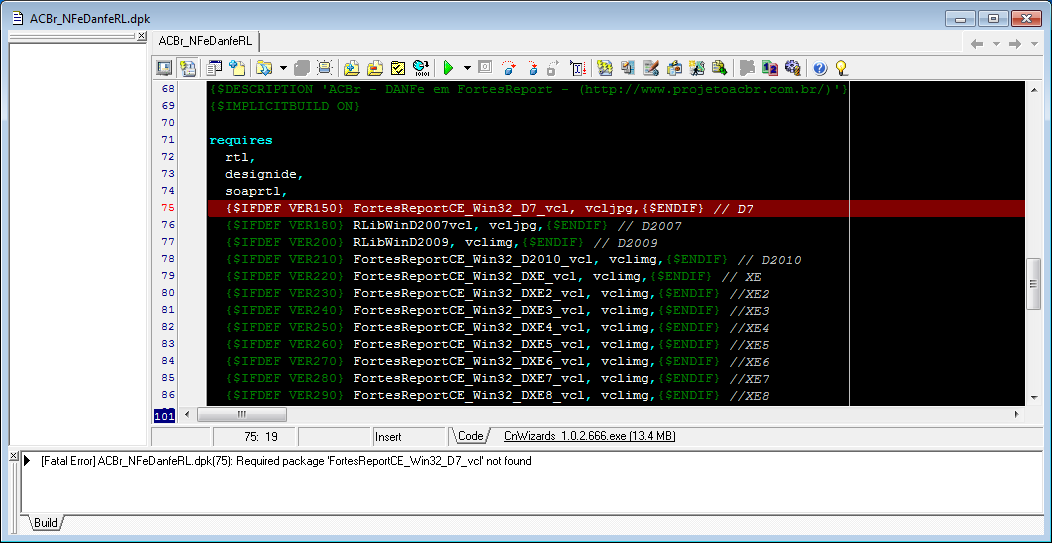Image resolution: width=1052 pixels, height=546 pixels.
Task: Click the pencil with windows wizard icon
Action: click(628, 68)
